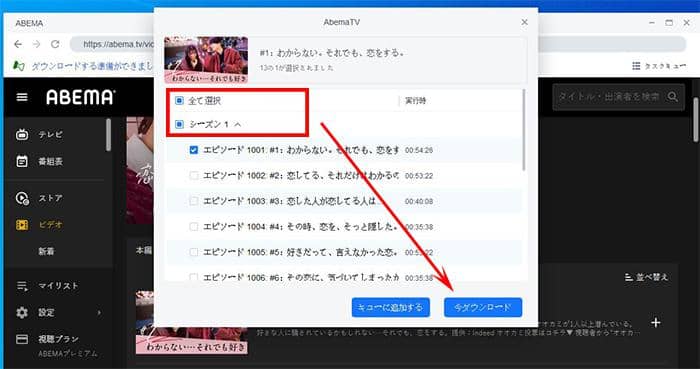Open the タスクキュー task queue
700x369 pixels.
tap(659, 66)
